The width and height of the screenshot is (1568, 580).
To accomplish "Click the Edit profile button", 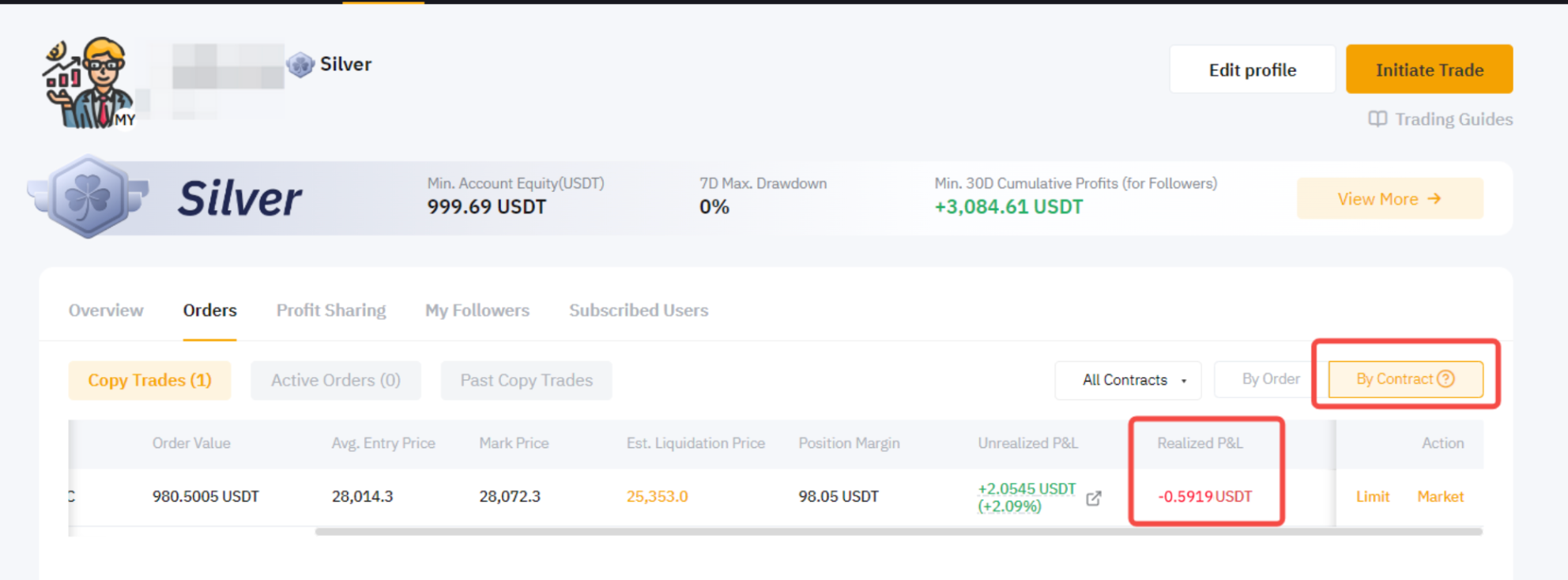I will click(1252, 70).
